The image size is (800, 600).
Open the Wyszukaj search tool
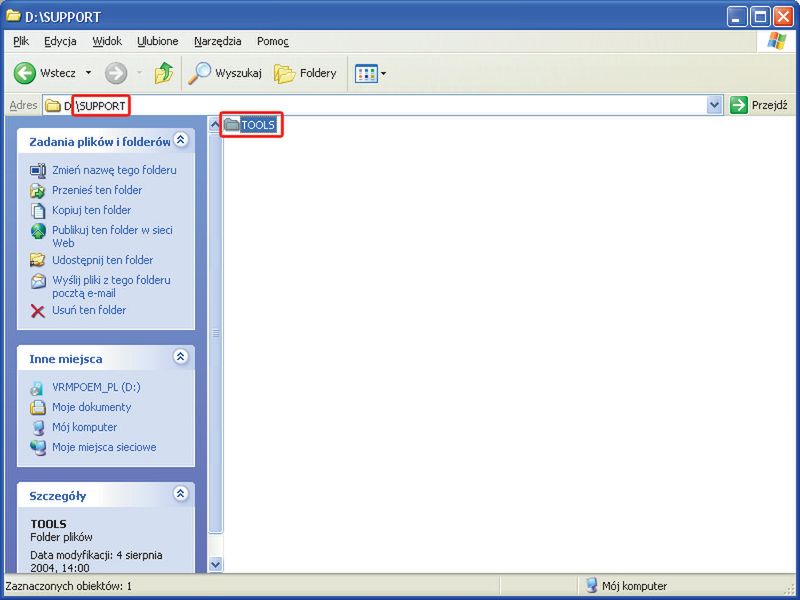point(224,73)
